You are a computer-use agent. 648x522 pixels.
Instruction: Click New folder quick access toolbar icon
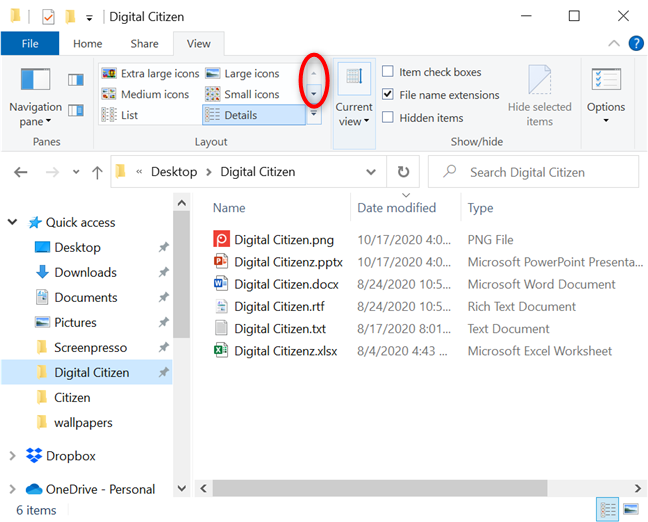[x=70, y=17]
